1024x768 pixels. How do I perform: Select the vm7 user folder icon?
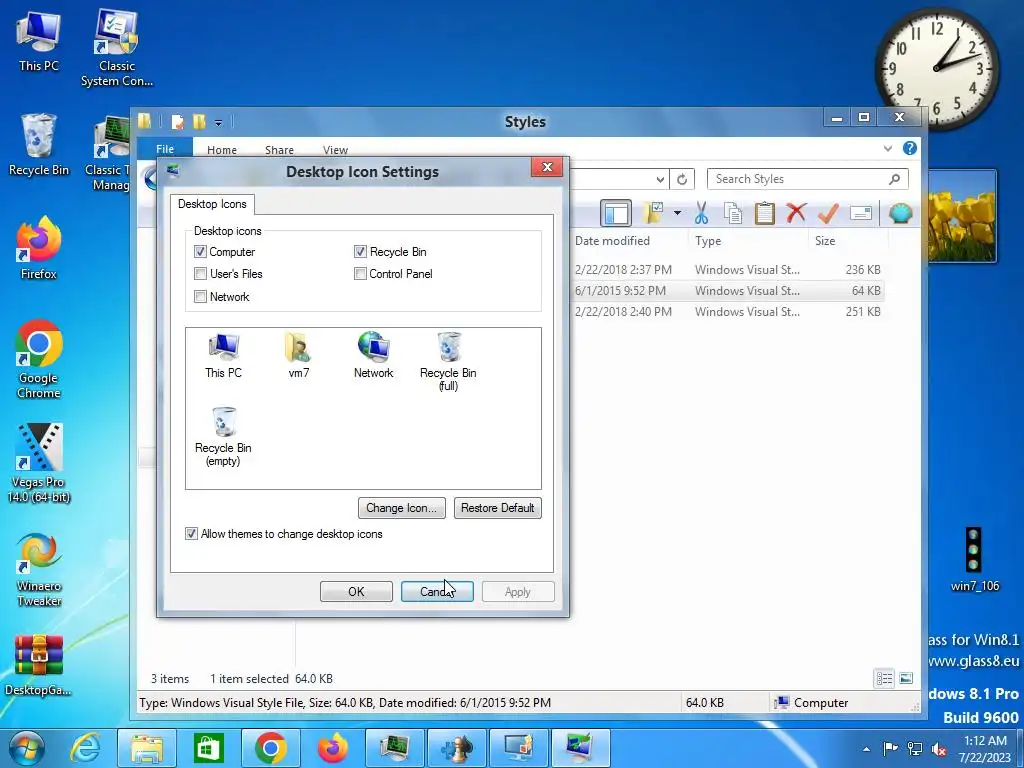coord(298,356)
